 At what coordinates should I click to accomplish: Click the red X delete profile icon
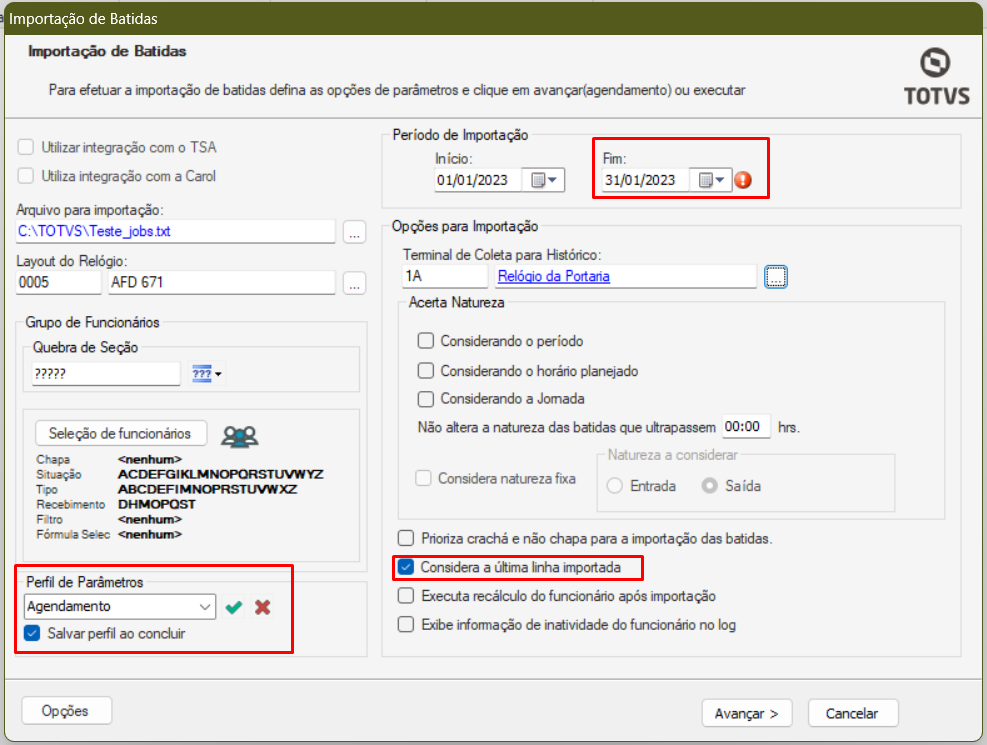(x=262, y=607)
